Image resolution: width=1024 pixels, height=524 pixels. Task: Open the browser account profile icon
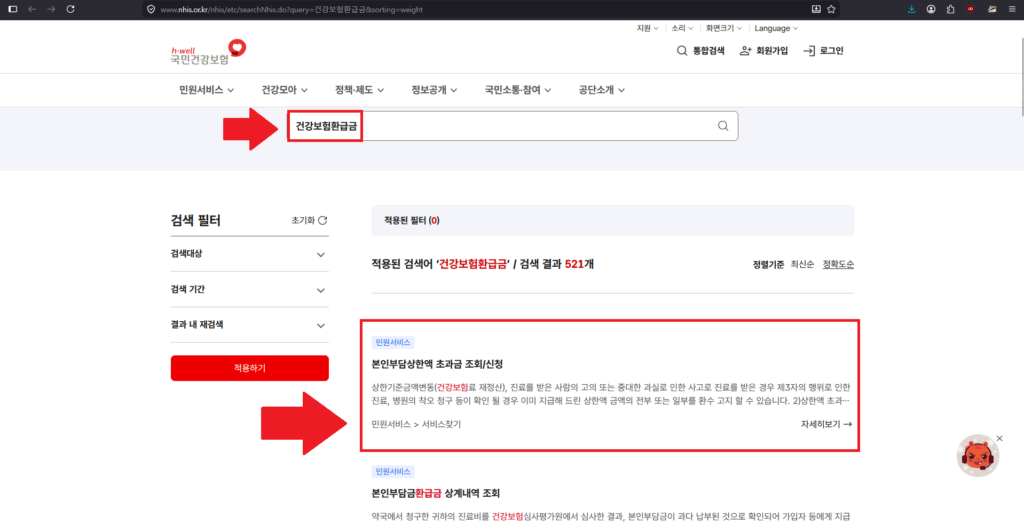931,9
